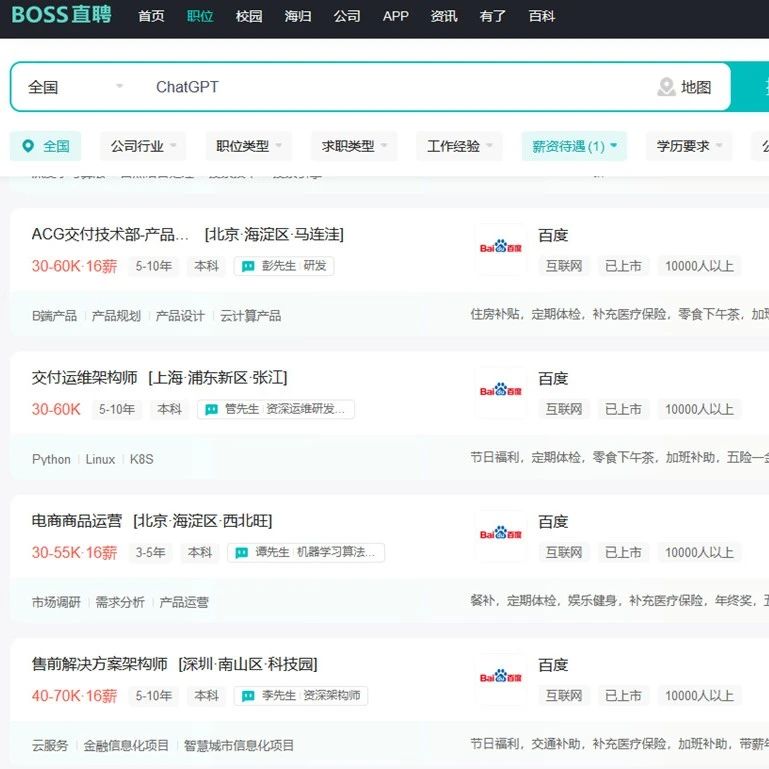Click the 金融信息化项目 tag
This screenshot has height=769, width=769.
click(x=126, y=745)
